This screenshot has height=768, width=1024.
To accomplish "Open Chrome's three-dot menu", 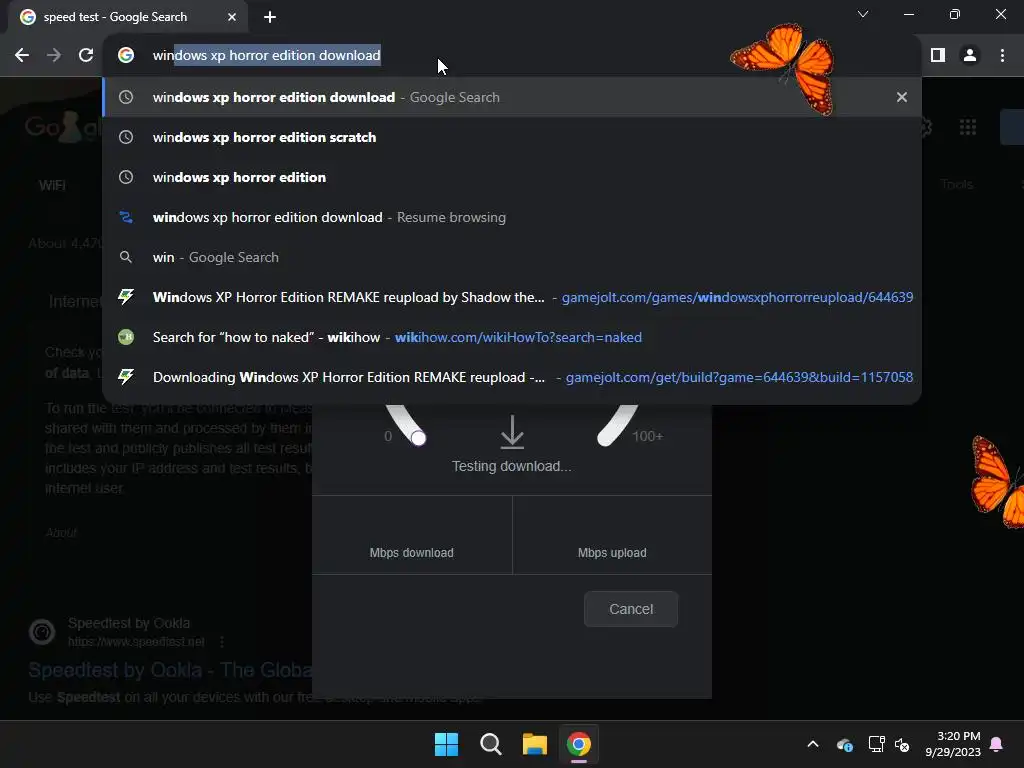I will pos(1002,56).
